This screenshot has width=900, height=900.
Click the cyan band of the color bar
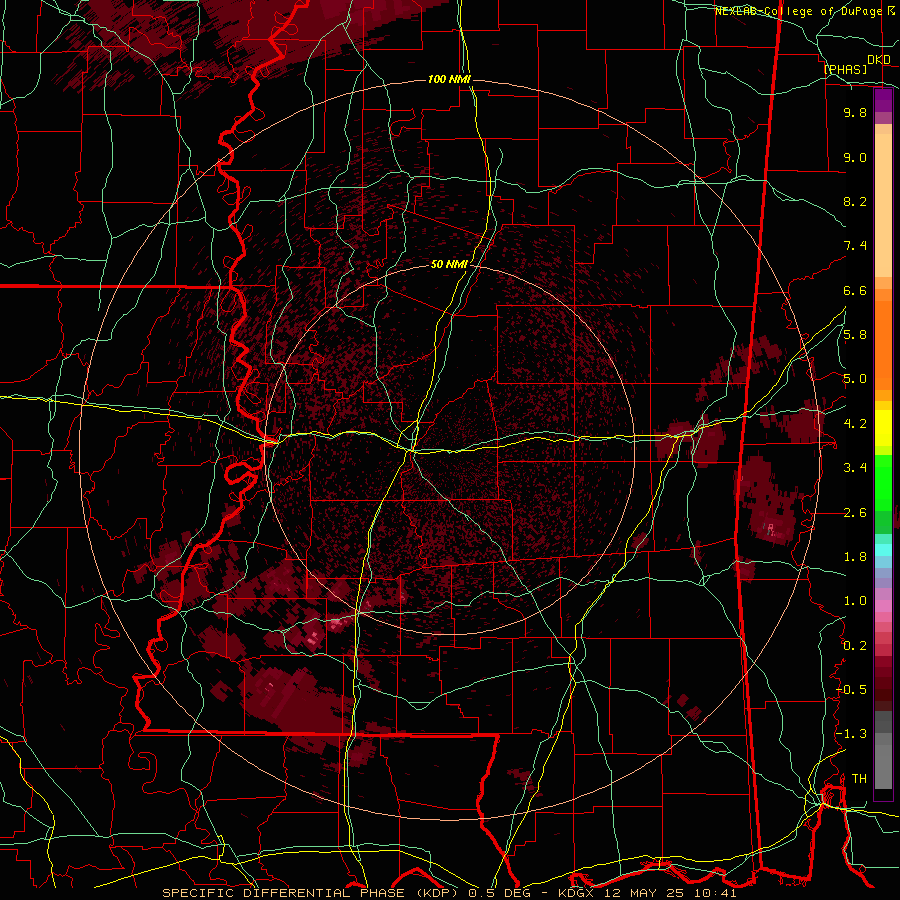coord(883,550)
